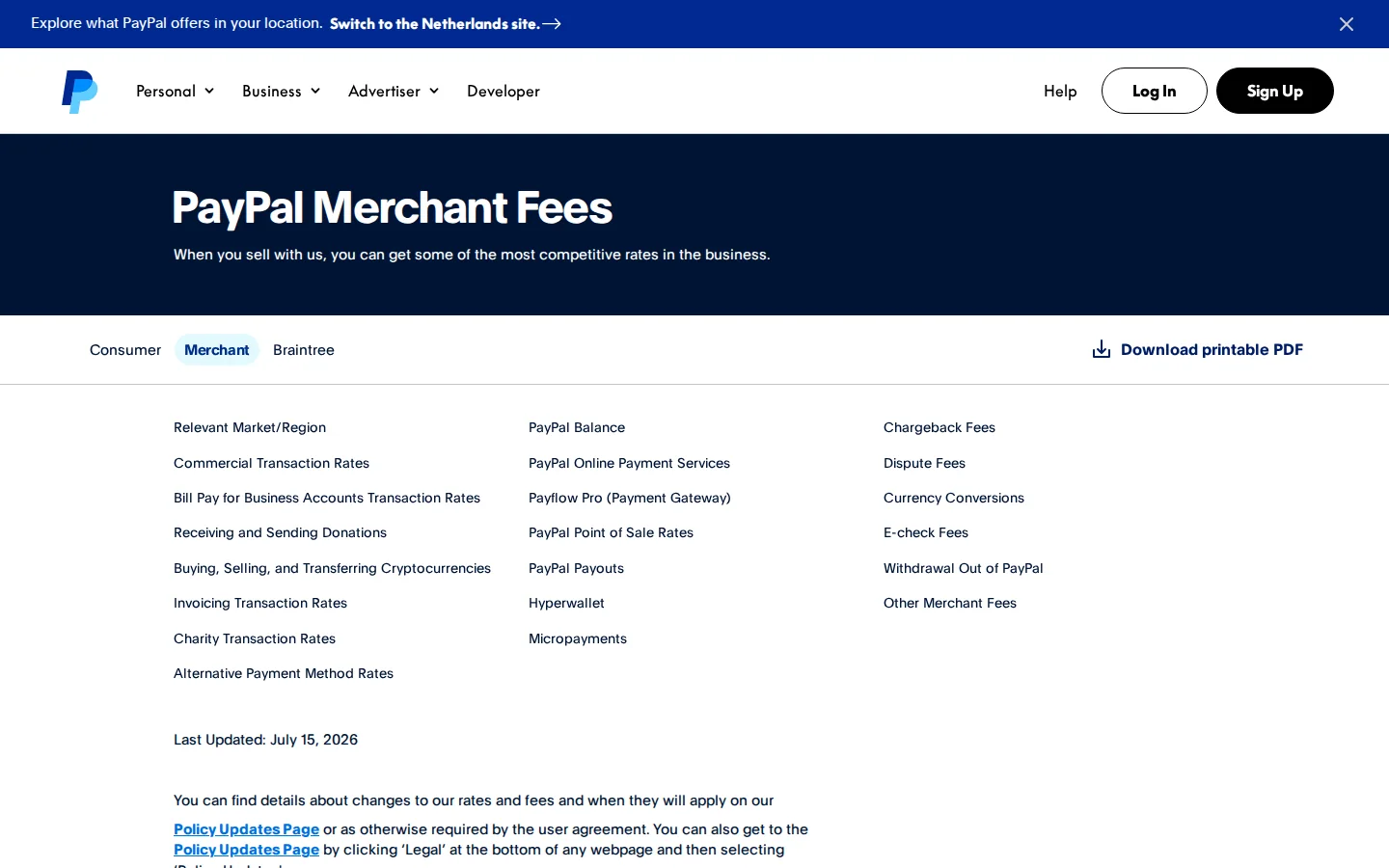
Task: Click the PayPal Merchant Fees heading
Action: tap(392, 207)
